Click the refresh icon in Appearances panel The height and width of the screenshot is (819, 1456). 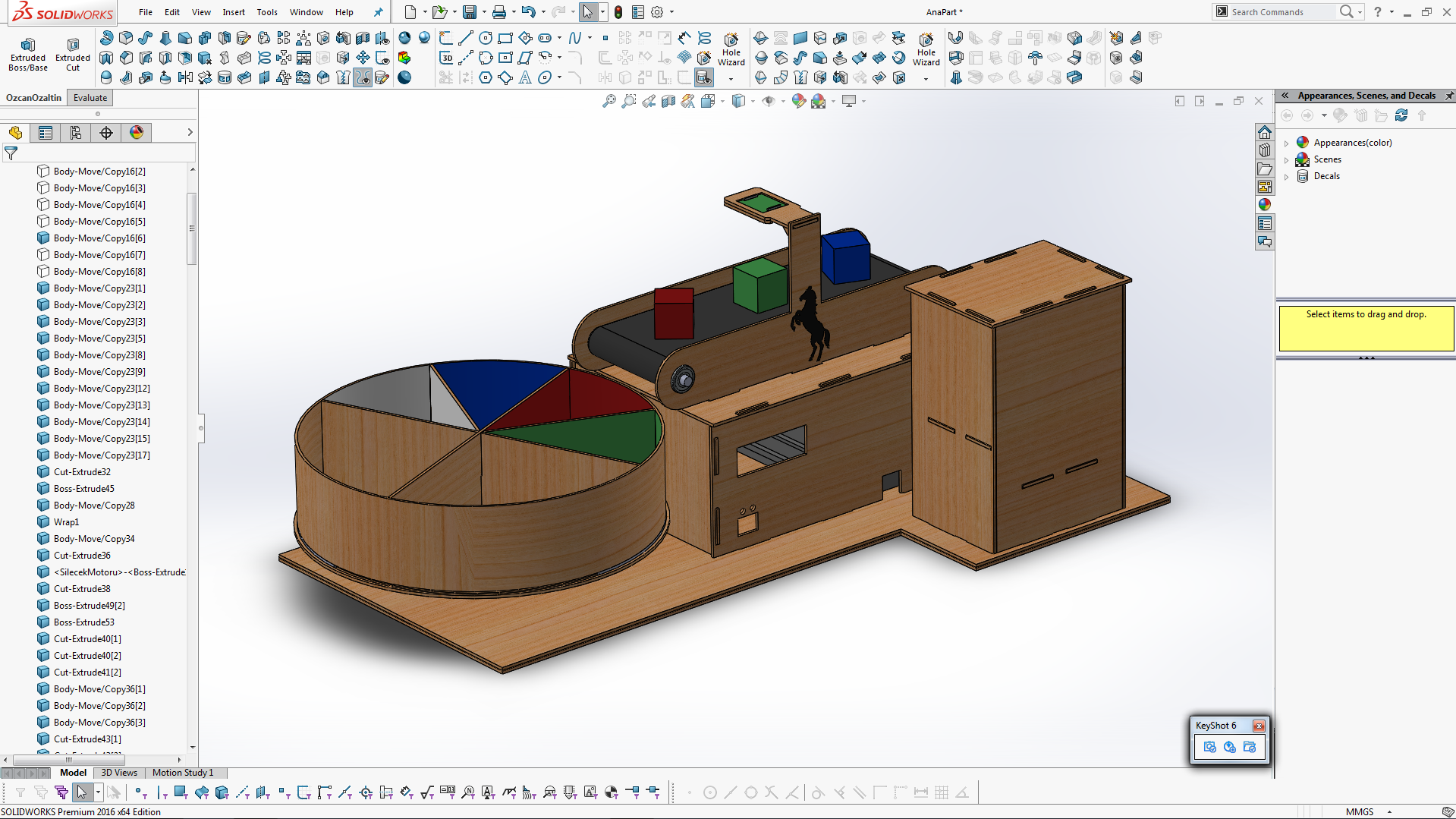click(1401, 115)
